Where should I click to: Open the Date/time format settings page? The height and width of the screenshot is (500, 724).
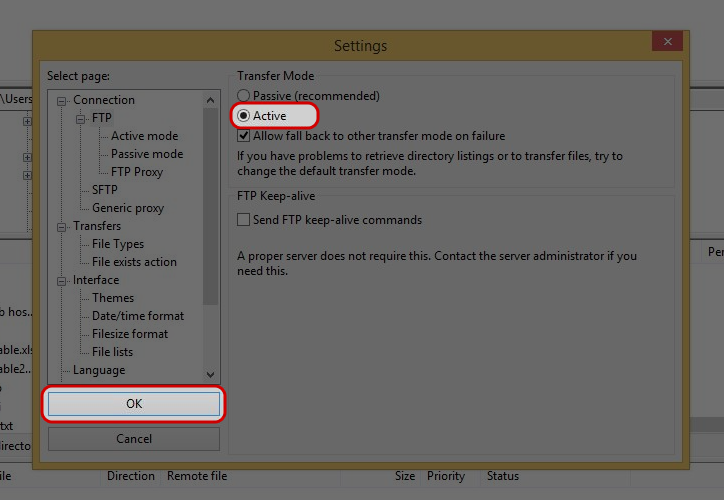point(138,316)
